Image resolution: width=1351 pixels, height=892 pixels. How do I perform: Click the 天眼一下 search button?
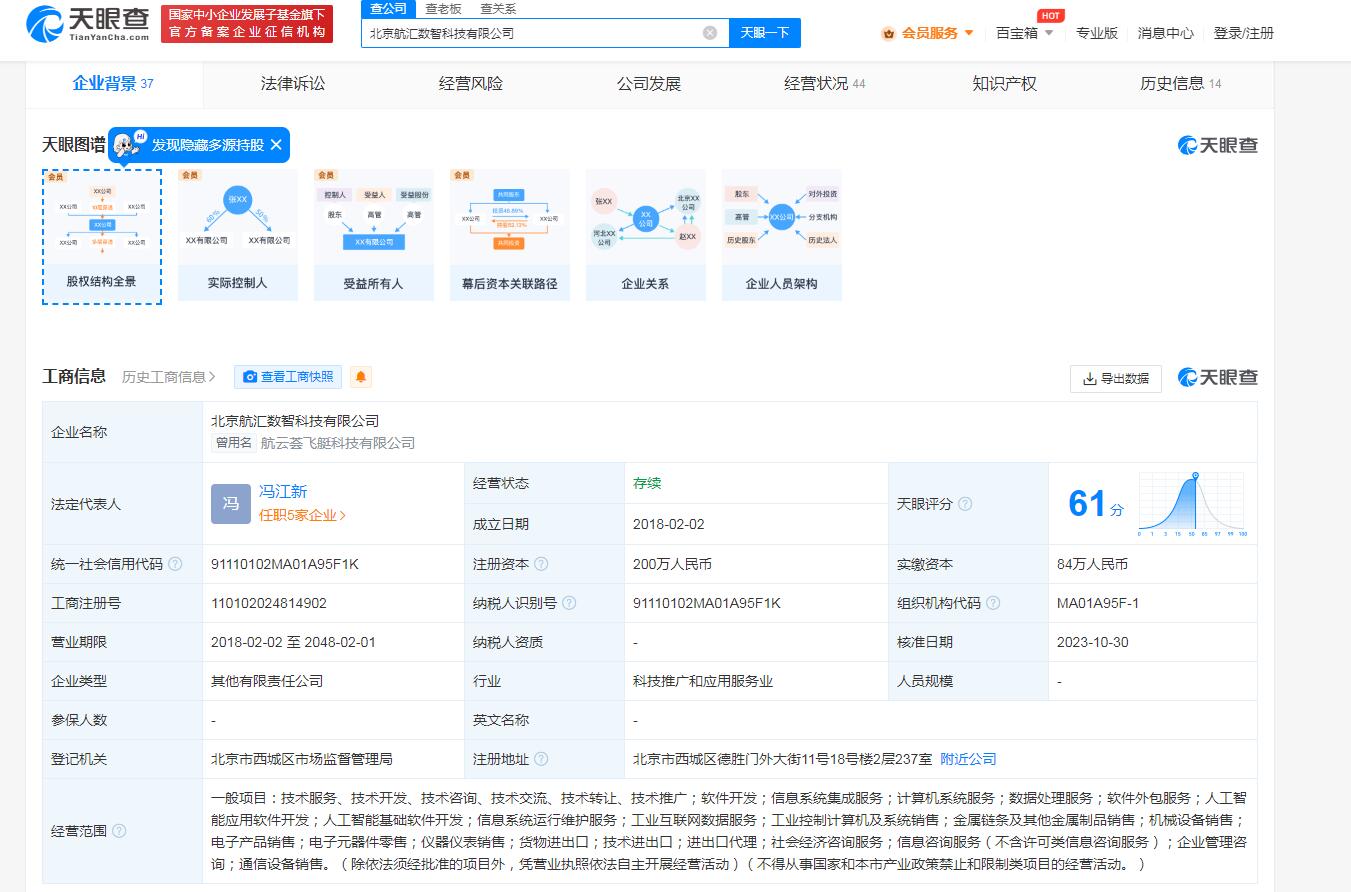click(x=765, y=33)
